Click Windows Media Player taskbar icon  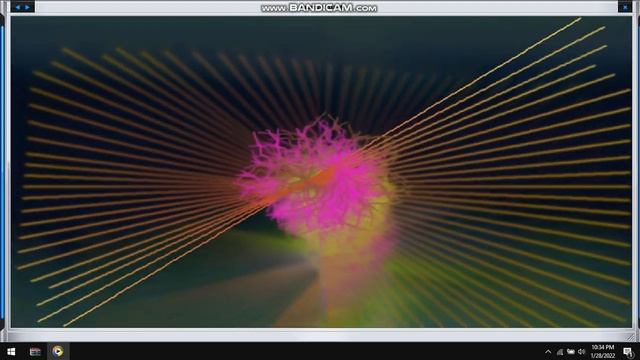click(x=58, y=351)
